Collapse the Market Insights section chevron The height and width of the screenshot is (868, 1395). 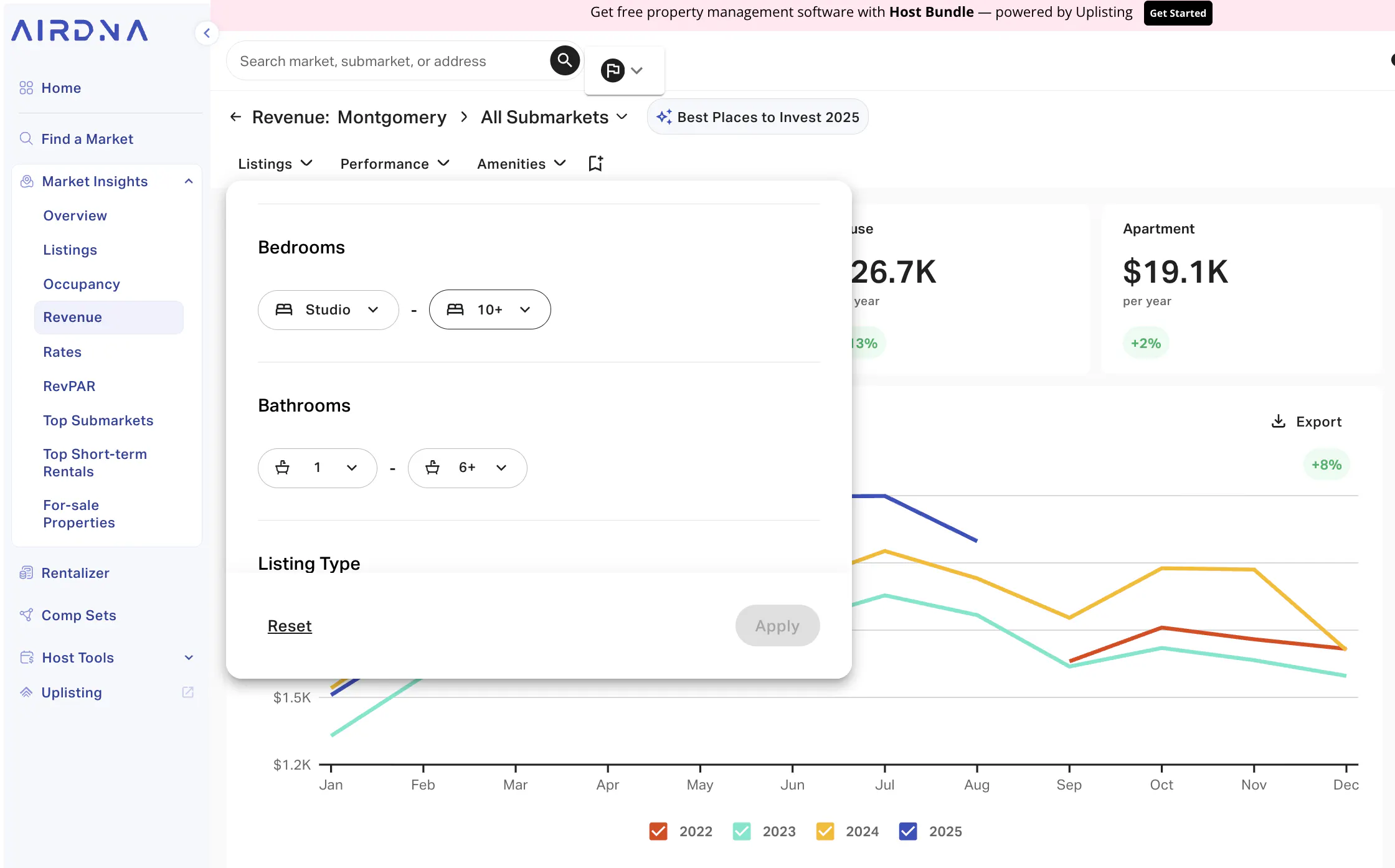[189, 181]
